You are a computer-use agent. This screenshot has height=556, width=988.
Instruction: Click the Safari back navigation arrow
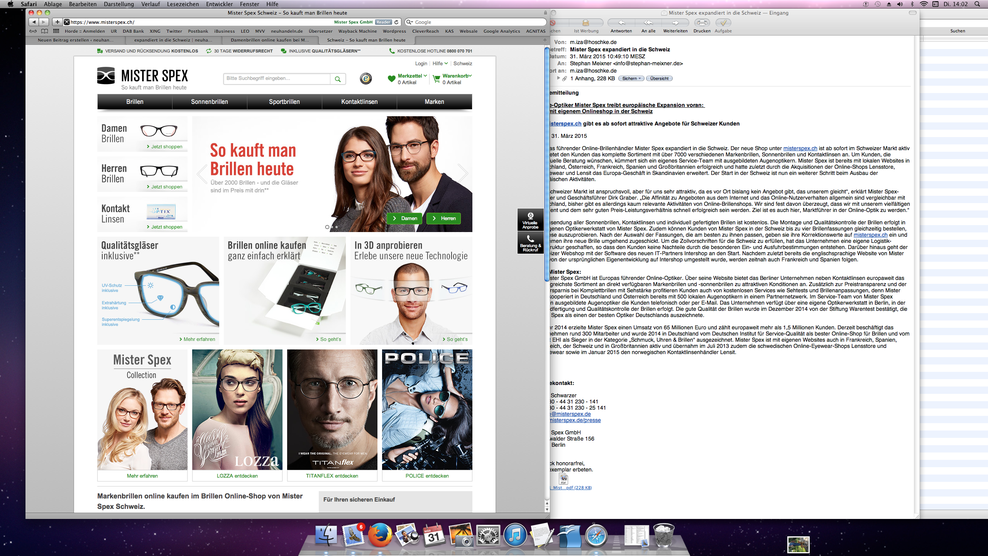pyautogui.click(x=33, y=22)
